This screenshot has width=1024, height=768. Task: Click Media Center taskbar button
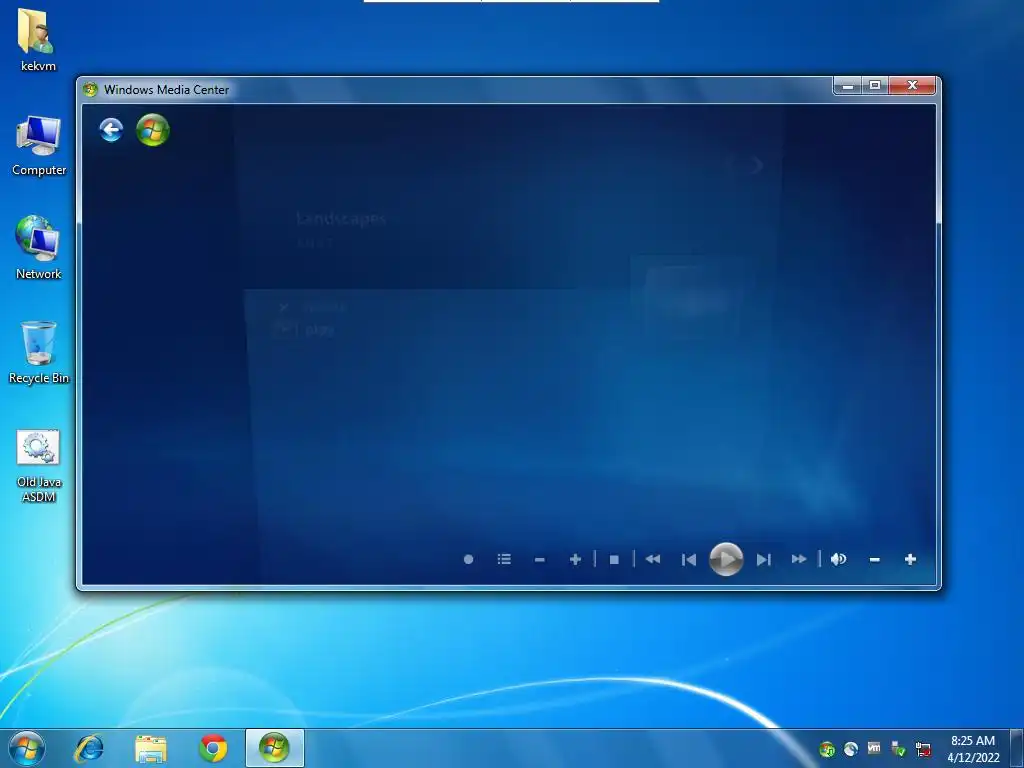pyautogui.click(x=274, y=748)
